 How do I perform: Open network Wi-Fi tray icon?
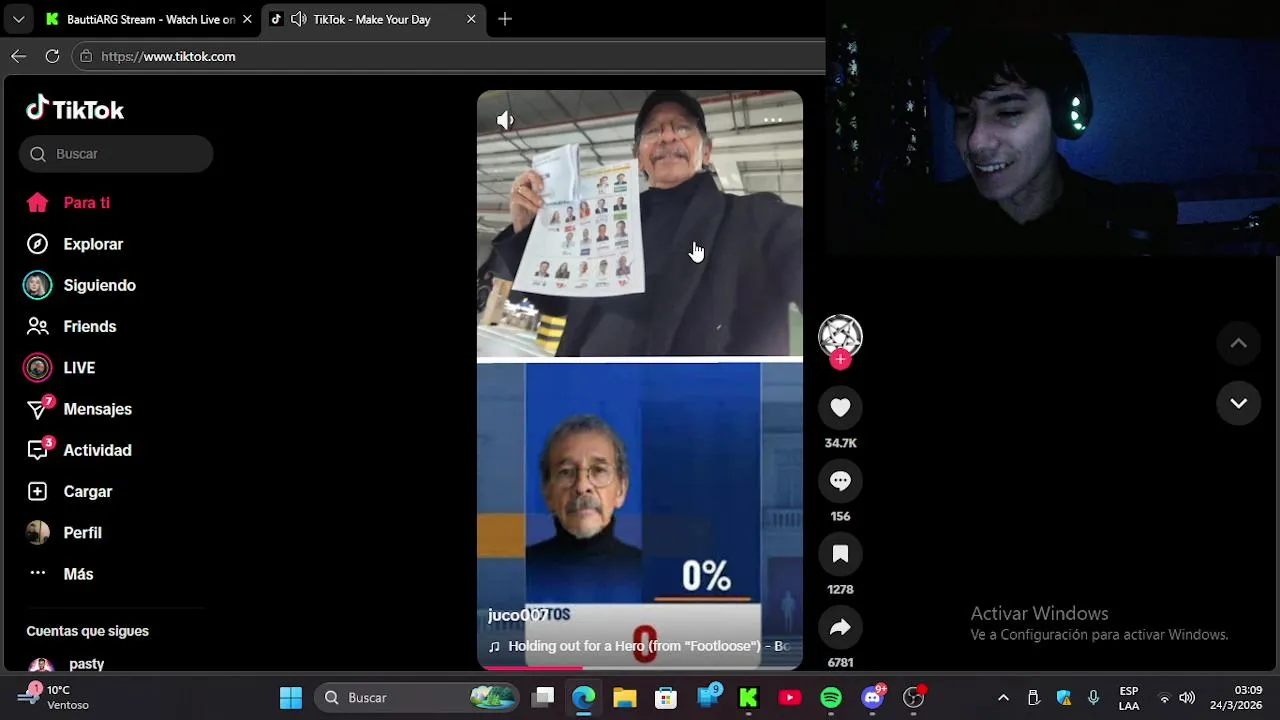click(x=1164, y=697)
